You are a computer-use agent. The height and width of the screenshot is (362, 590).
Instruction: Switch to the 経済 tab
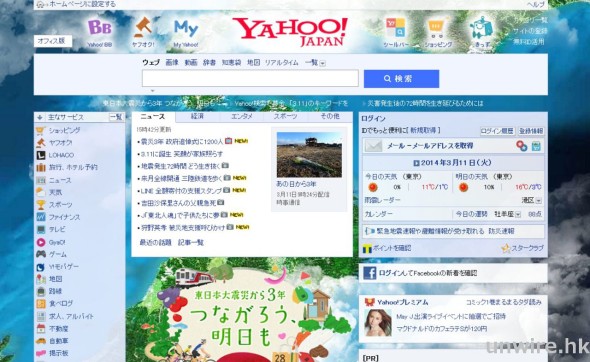point(197,117)
